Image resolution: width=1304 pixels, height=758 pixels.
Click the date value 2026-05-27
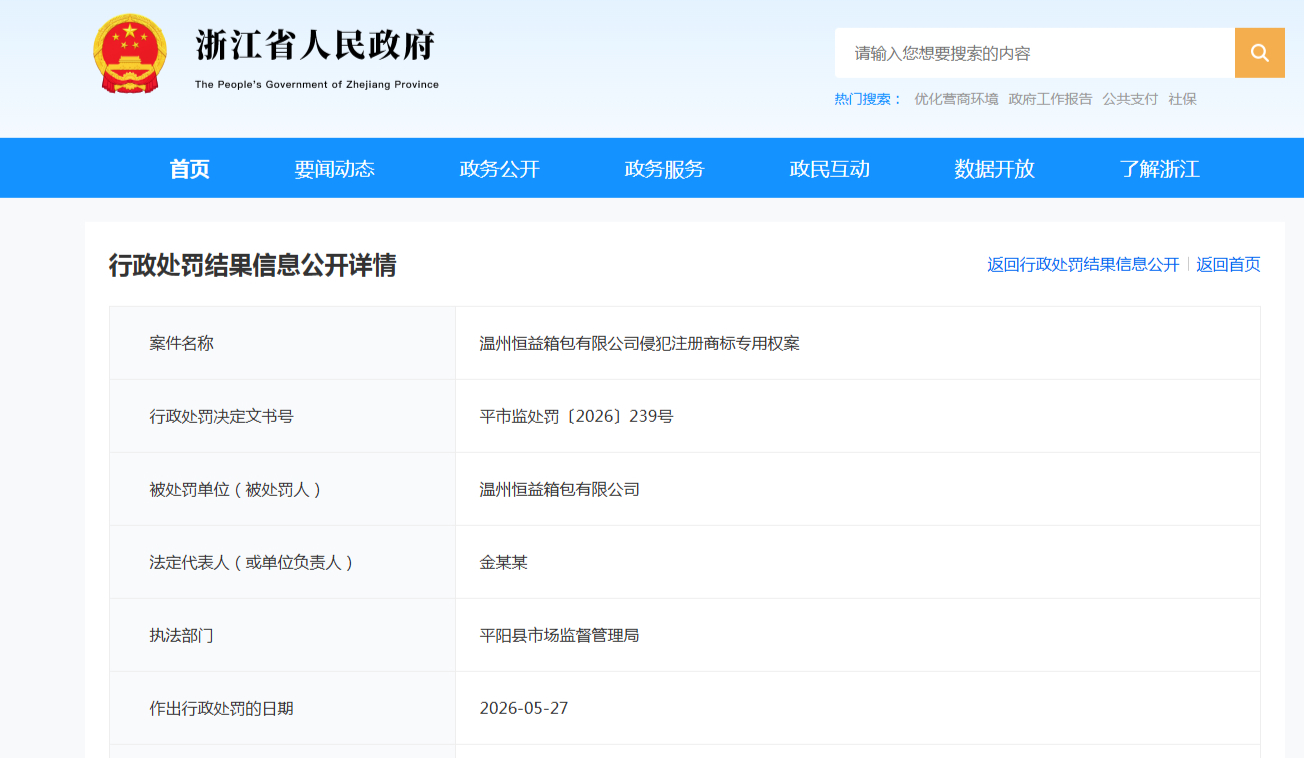524,708
